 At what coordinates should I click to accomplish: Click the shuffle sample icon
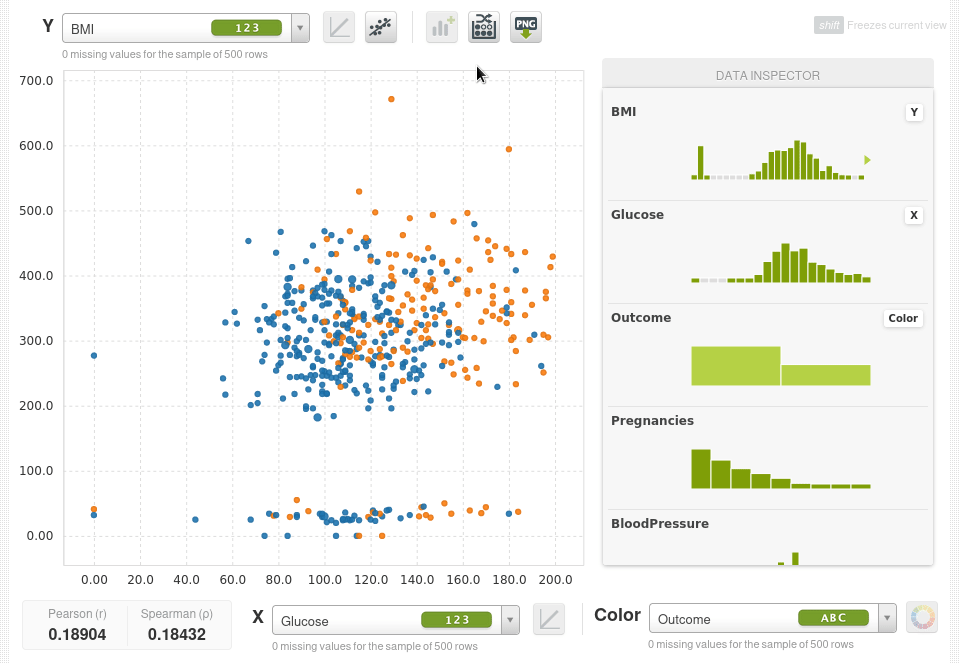click(484, 27)
